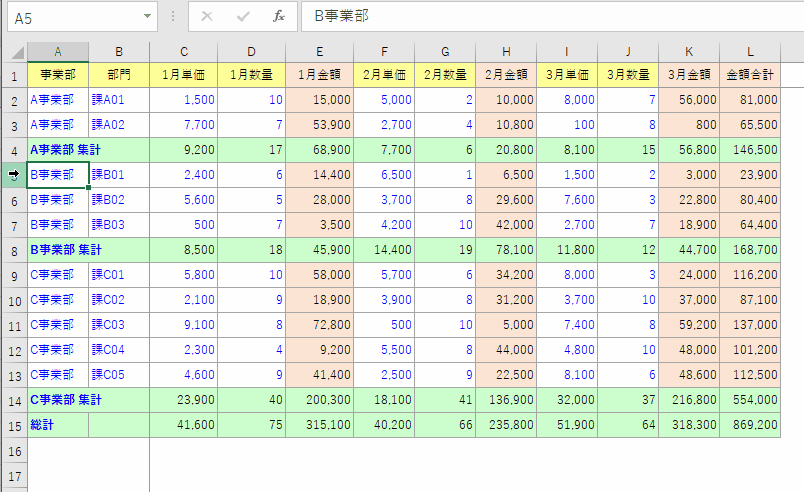Click the 課C03 cell
804x492 pixels.
pyautogui.click(x=119, y=325)
